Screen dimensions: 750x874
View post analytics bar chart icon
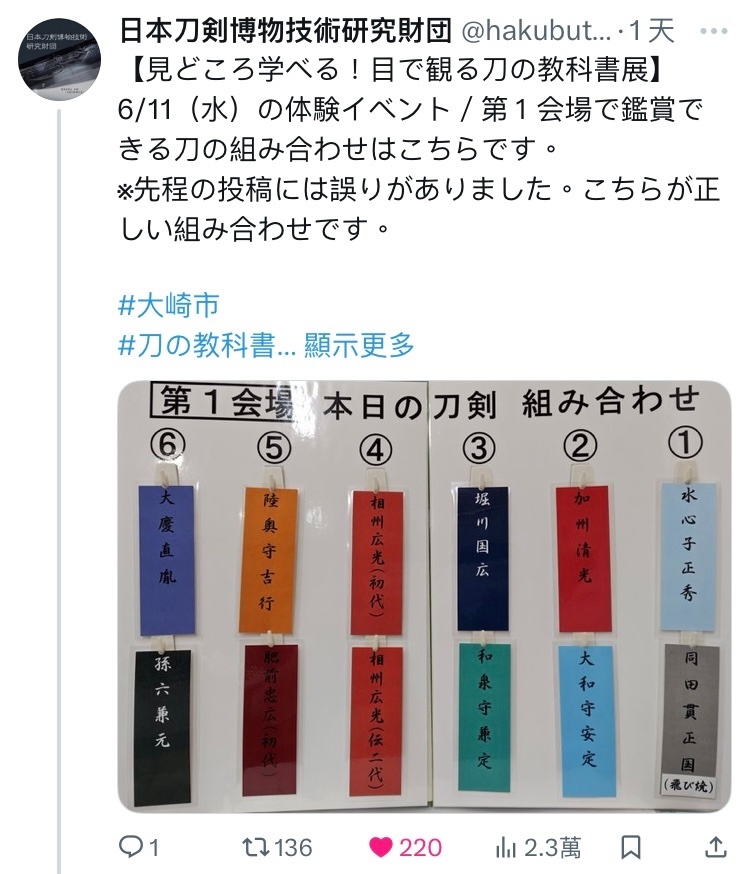tap(506, 848)
